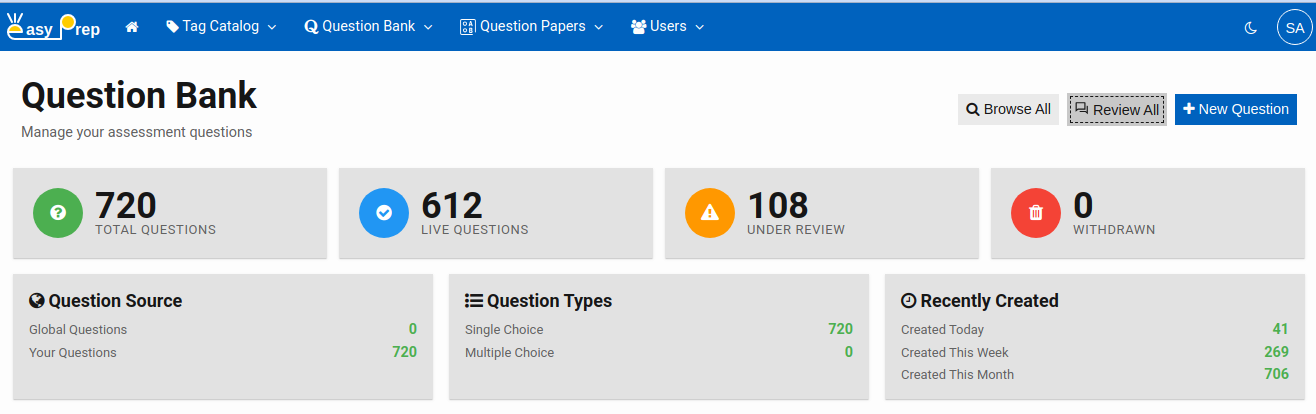Click the Created Today row label
Viewport: 1316px width, 414px height.
942,329
